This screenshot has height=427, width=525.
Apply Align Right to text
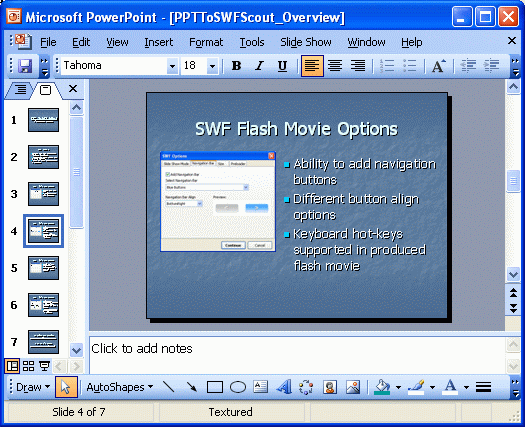358,66
